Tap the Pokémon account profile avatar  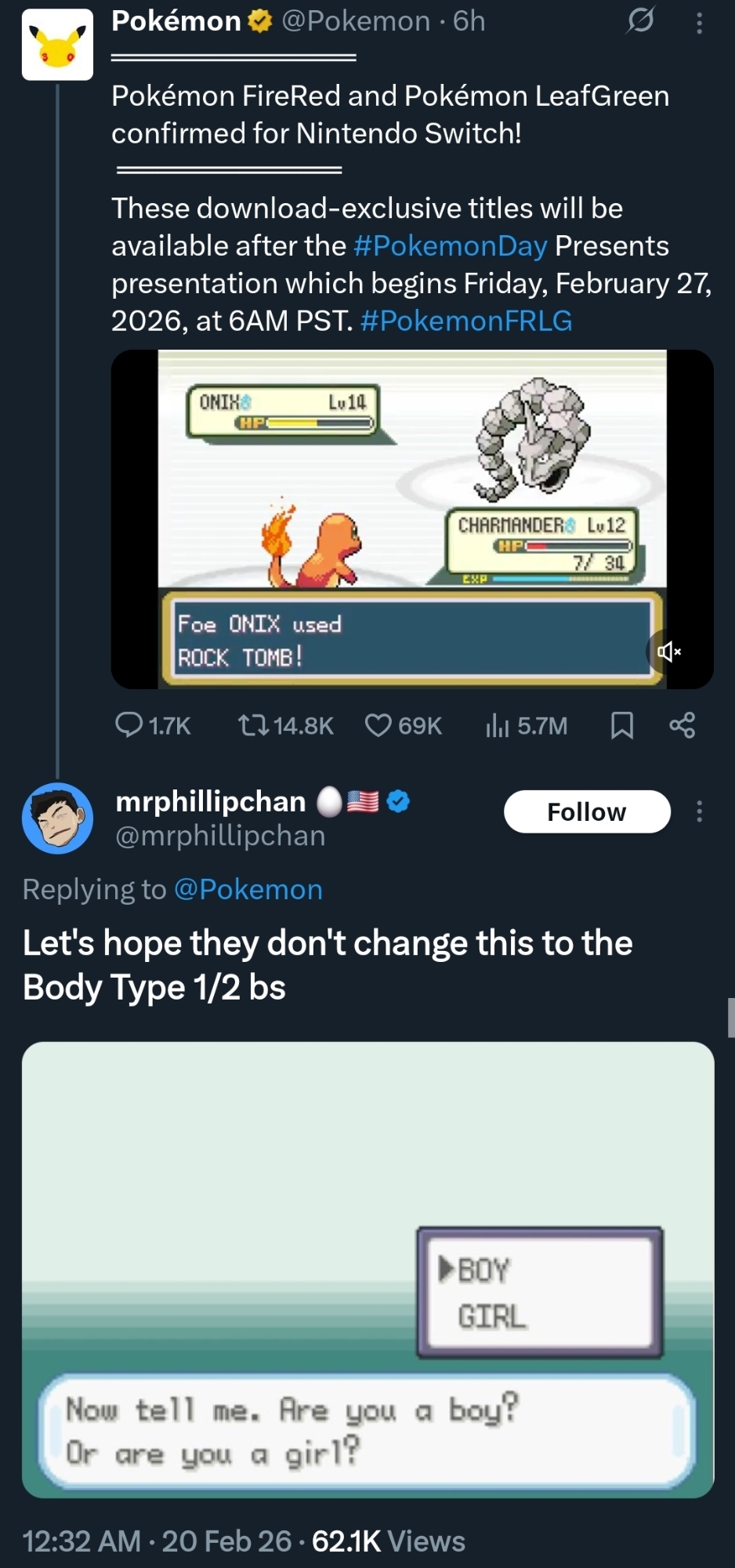[x=57, y=45]
